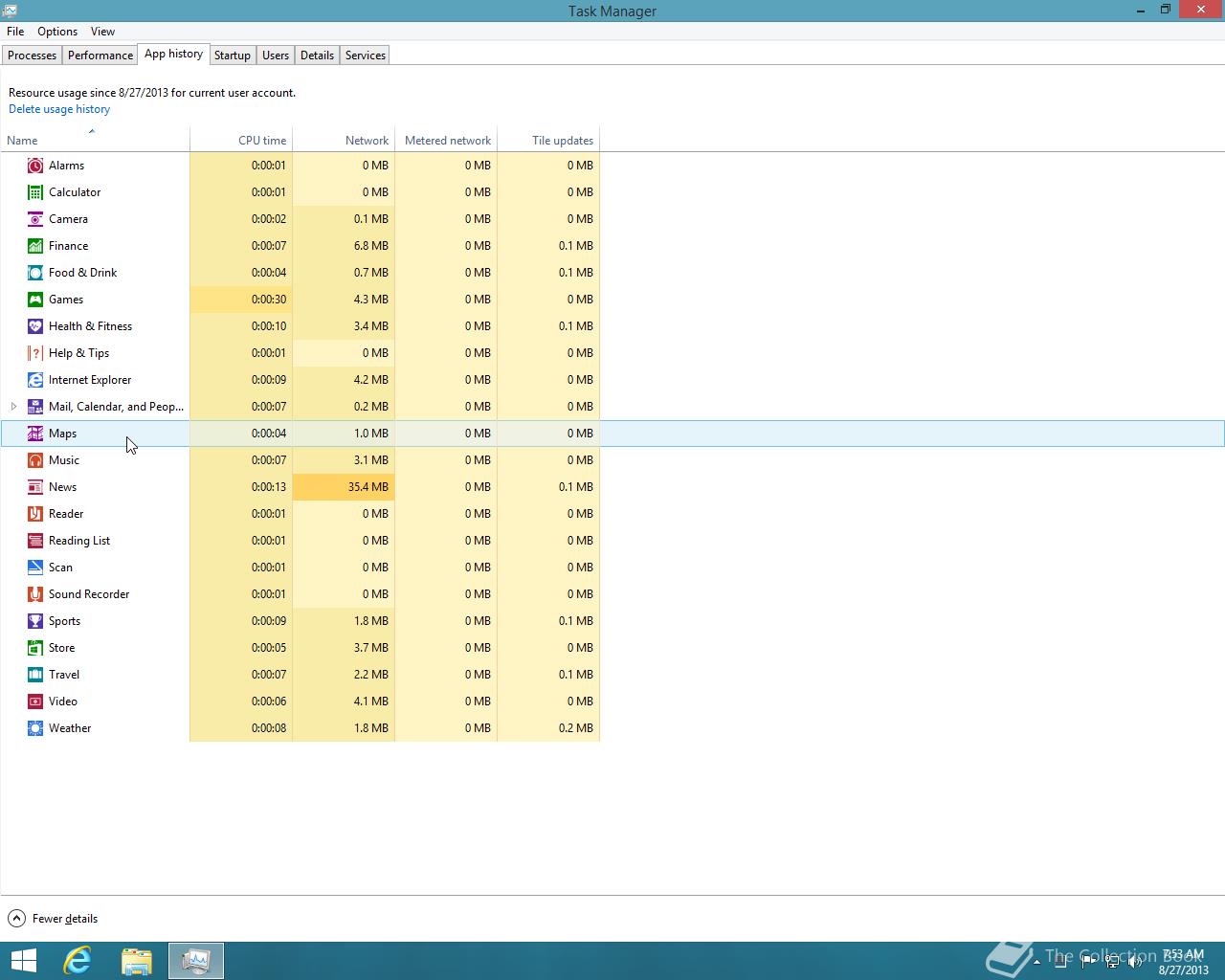Click the Travel app icon
Viewport: 1225px width, 980px height.
pos(35,675)
